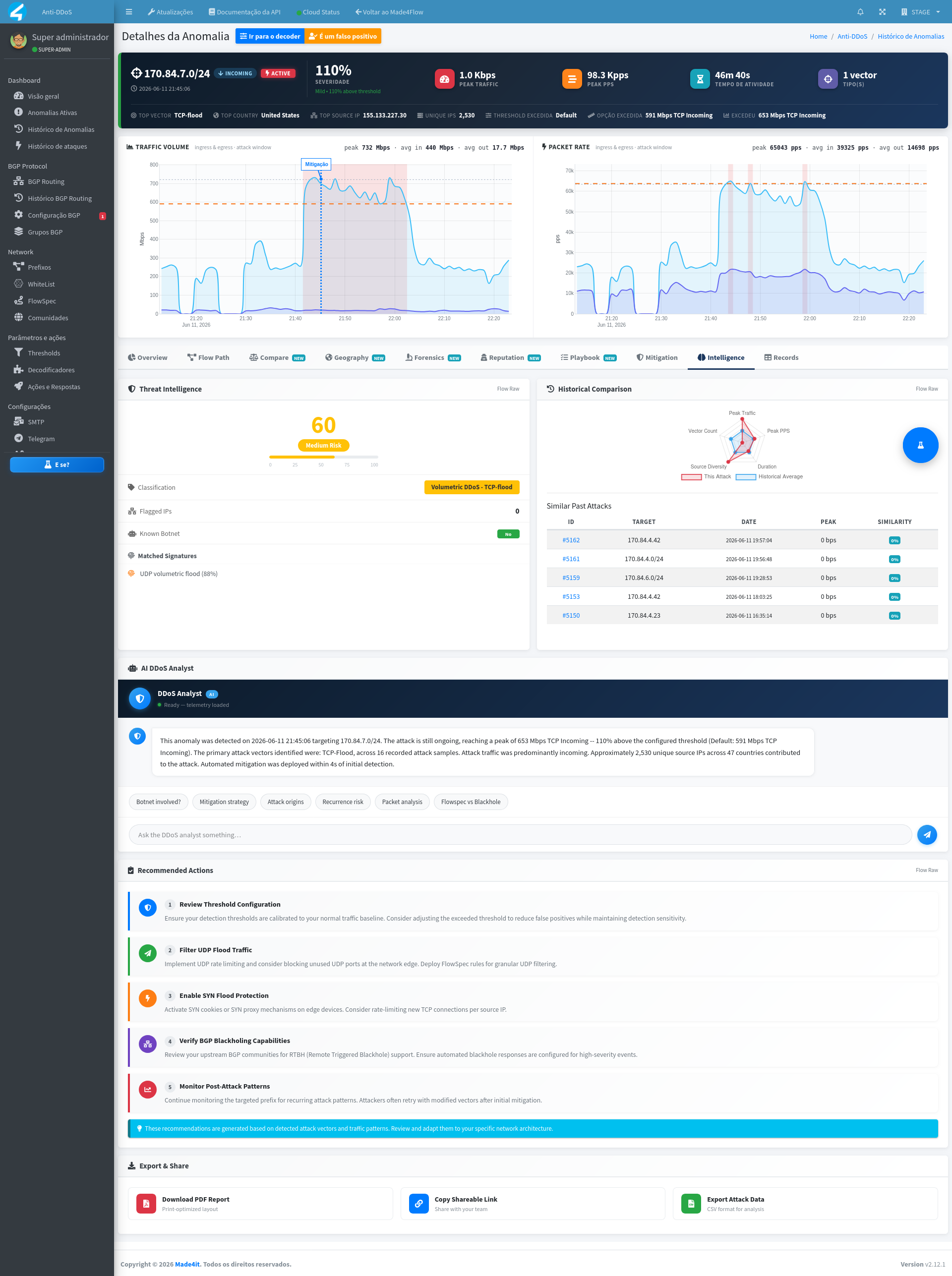Open Home breadcrumb link
Screen dimensions: 952x1276
(818, 36)
